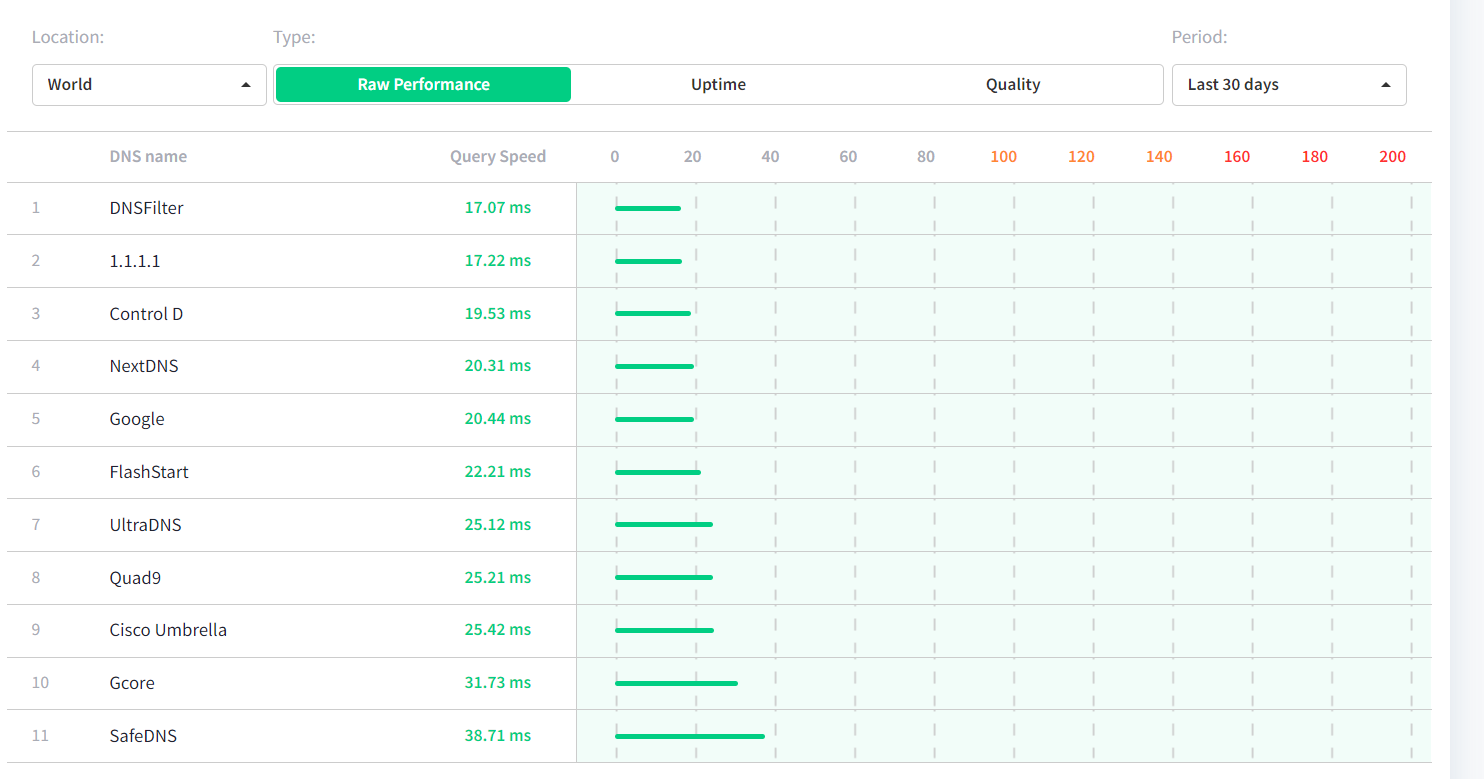Click the SafeDNS speed bar
The width and height of the screenshot is (1484, 779).
point(690,736)
